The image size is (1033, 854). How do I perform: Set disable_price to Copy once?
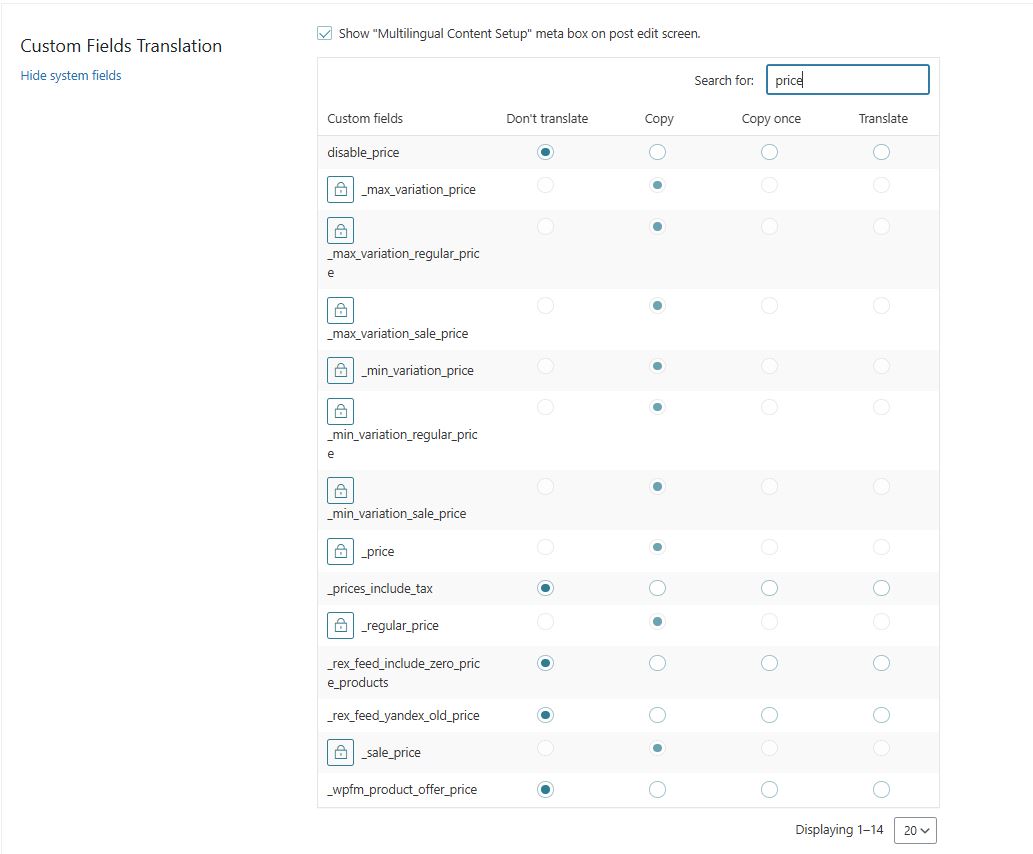pyautogui.click(x=769, y=152)
